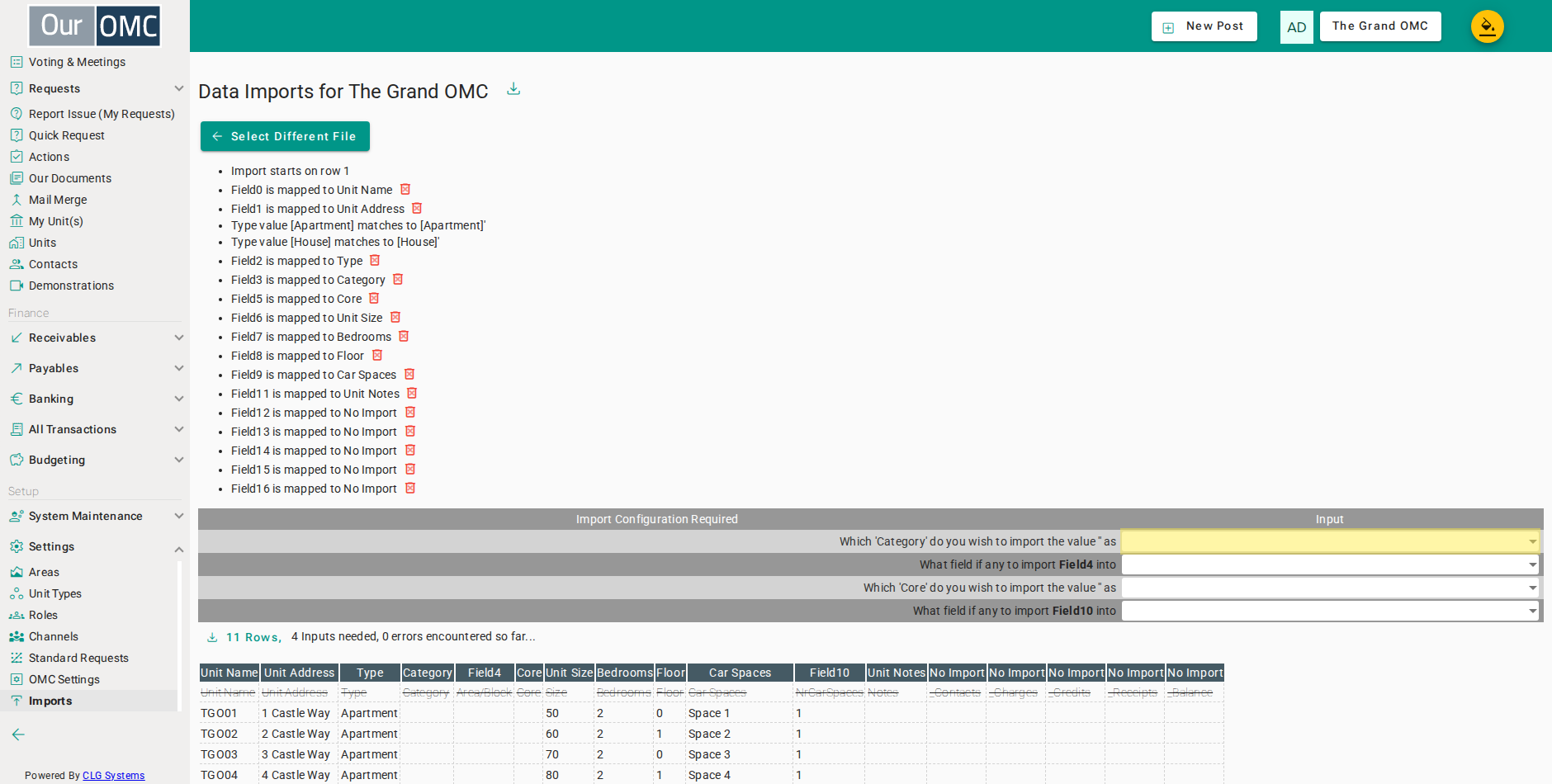Click the download icon beside Data Imports title
The height and width of the screenshot is (784, 1552).
tap(513, 89)
